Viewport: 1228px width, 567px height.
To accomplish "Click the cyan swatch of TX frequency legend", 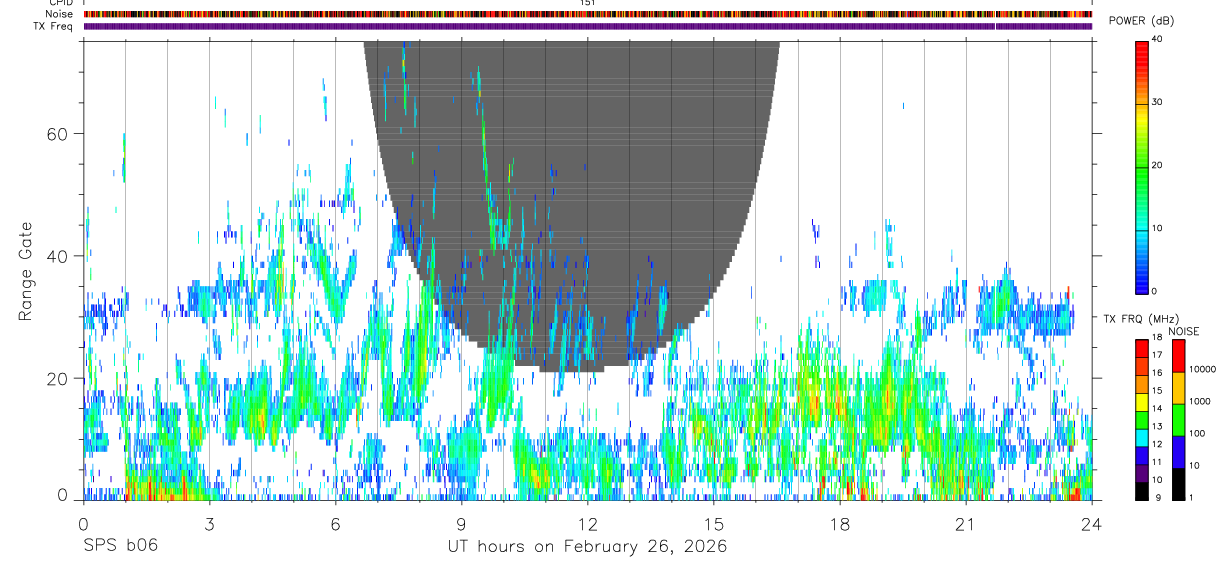I will coord(1142,438).
